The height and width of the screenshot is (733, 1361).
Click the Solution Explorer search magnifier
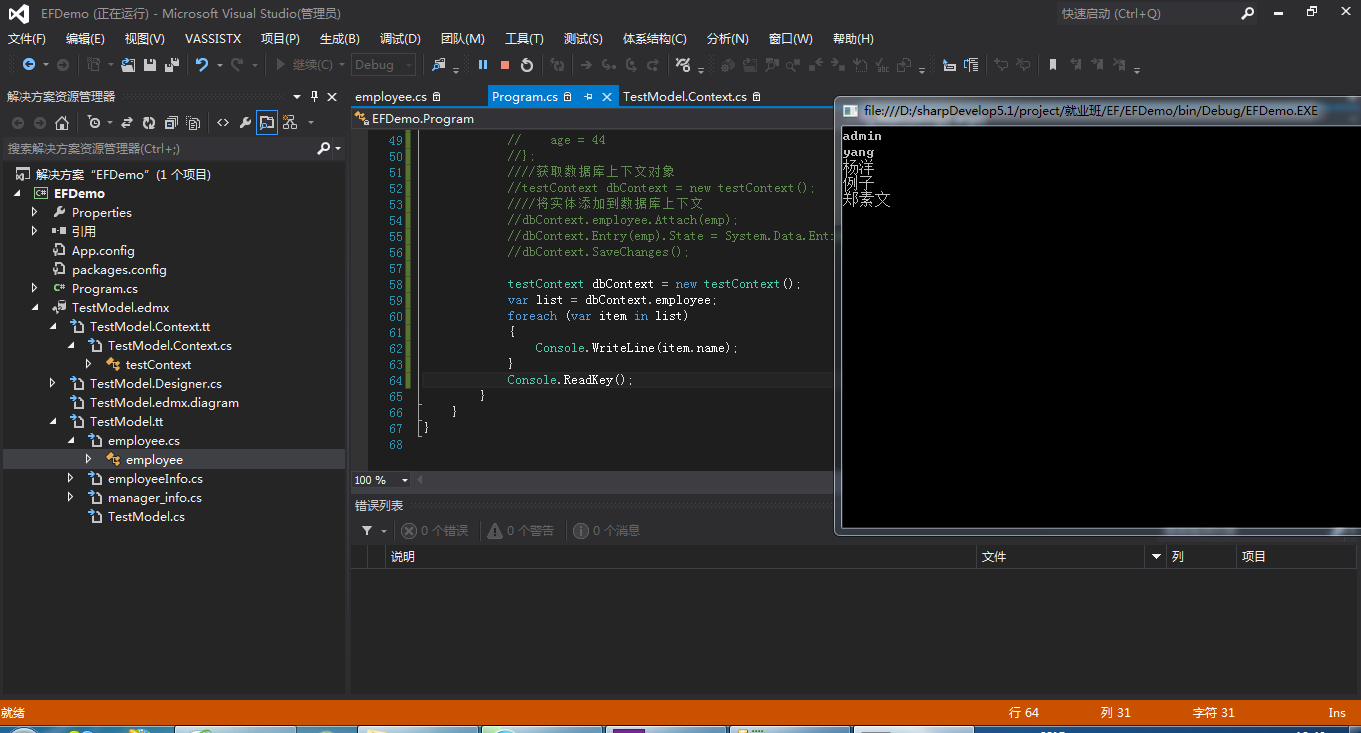click(323, 148)
